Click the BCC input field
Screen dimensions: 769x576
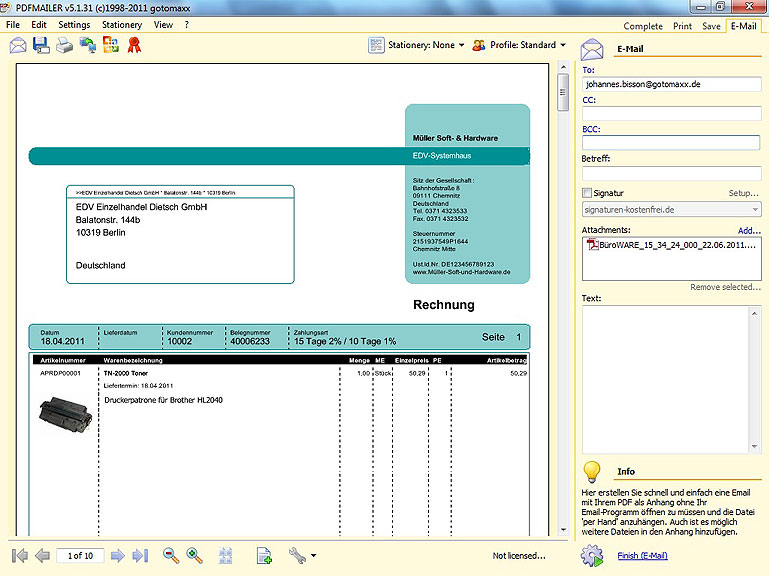671,143
